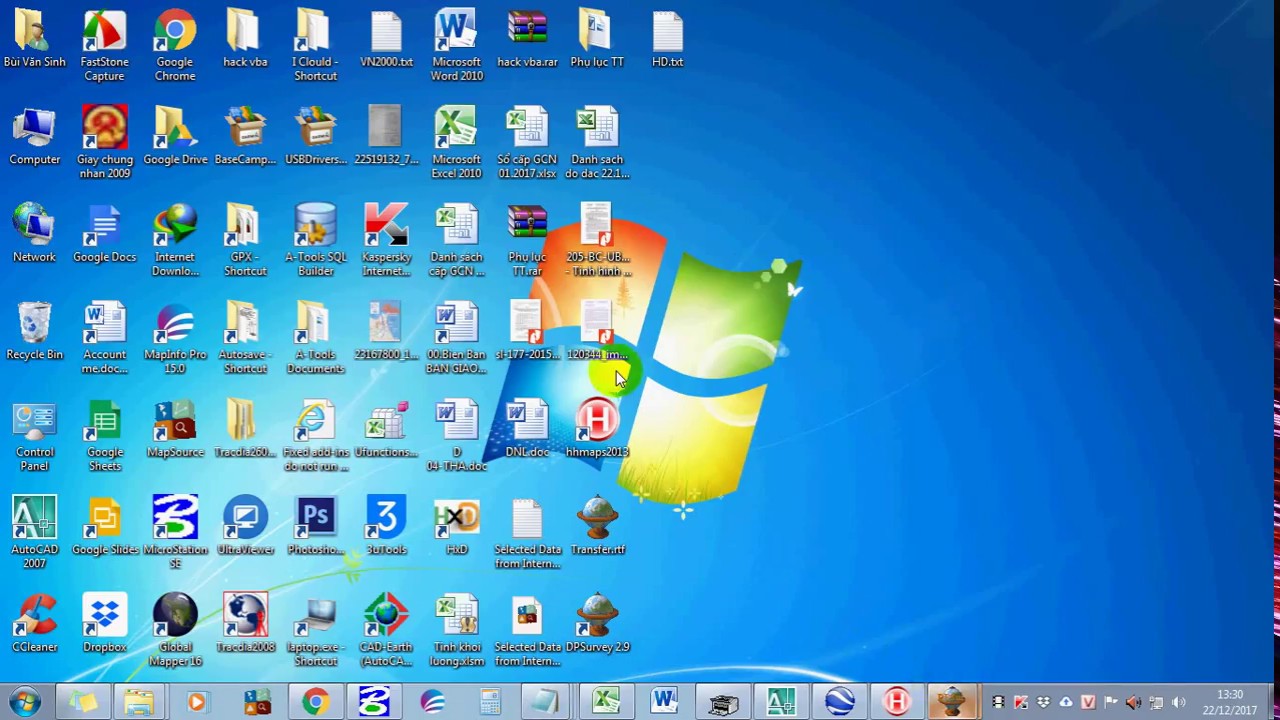Launch AutoCAD 2007 from the desktop

tap(35, 532)
